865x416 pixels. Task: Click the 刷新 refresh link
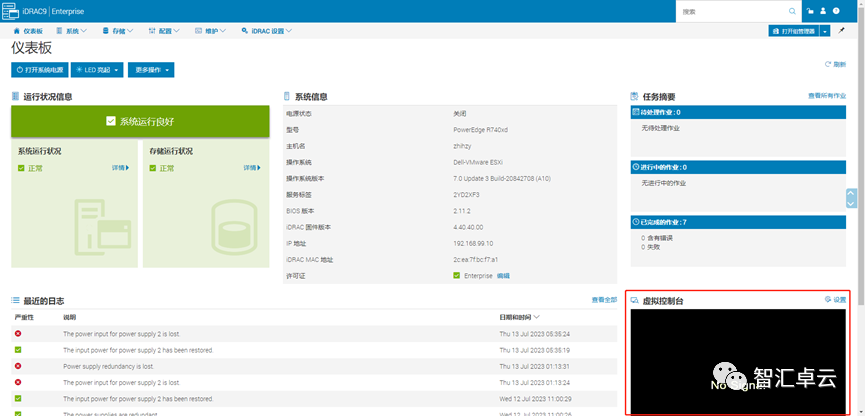tap(835, 65)
